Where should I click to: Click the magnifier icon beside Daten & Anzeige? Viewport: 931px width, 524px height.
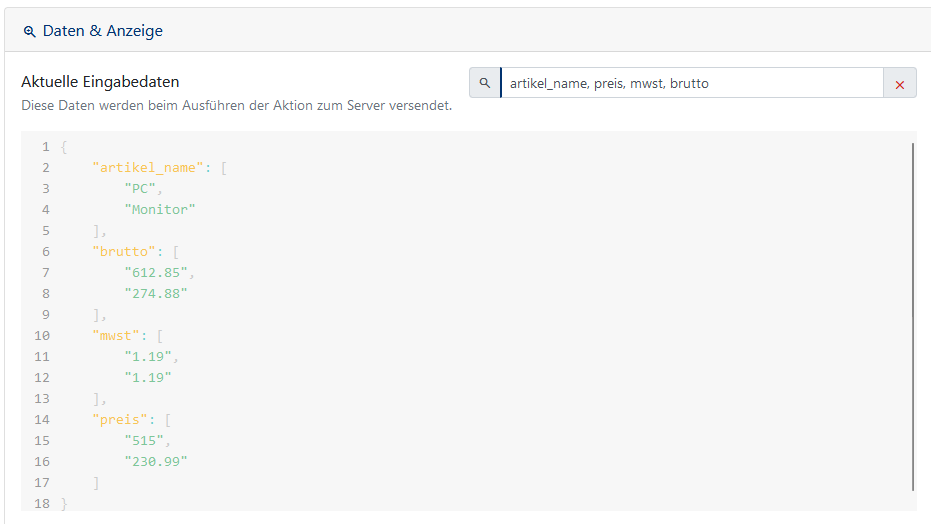click(x=29, y=31)
